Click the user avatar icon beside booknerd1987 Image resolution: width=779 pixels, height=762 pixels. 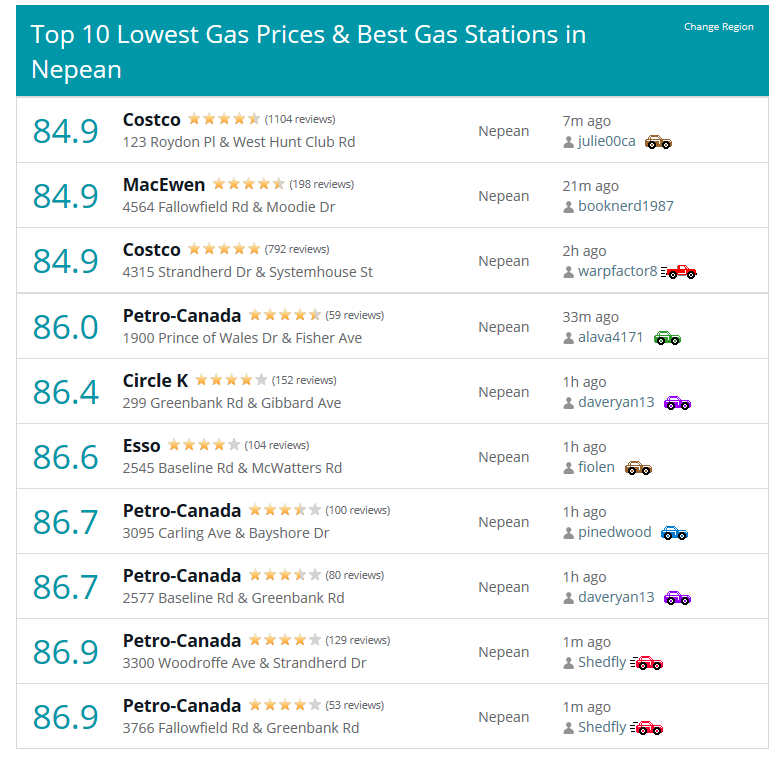click(x=569, y=207)
